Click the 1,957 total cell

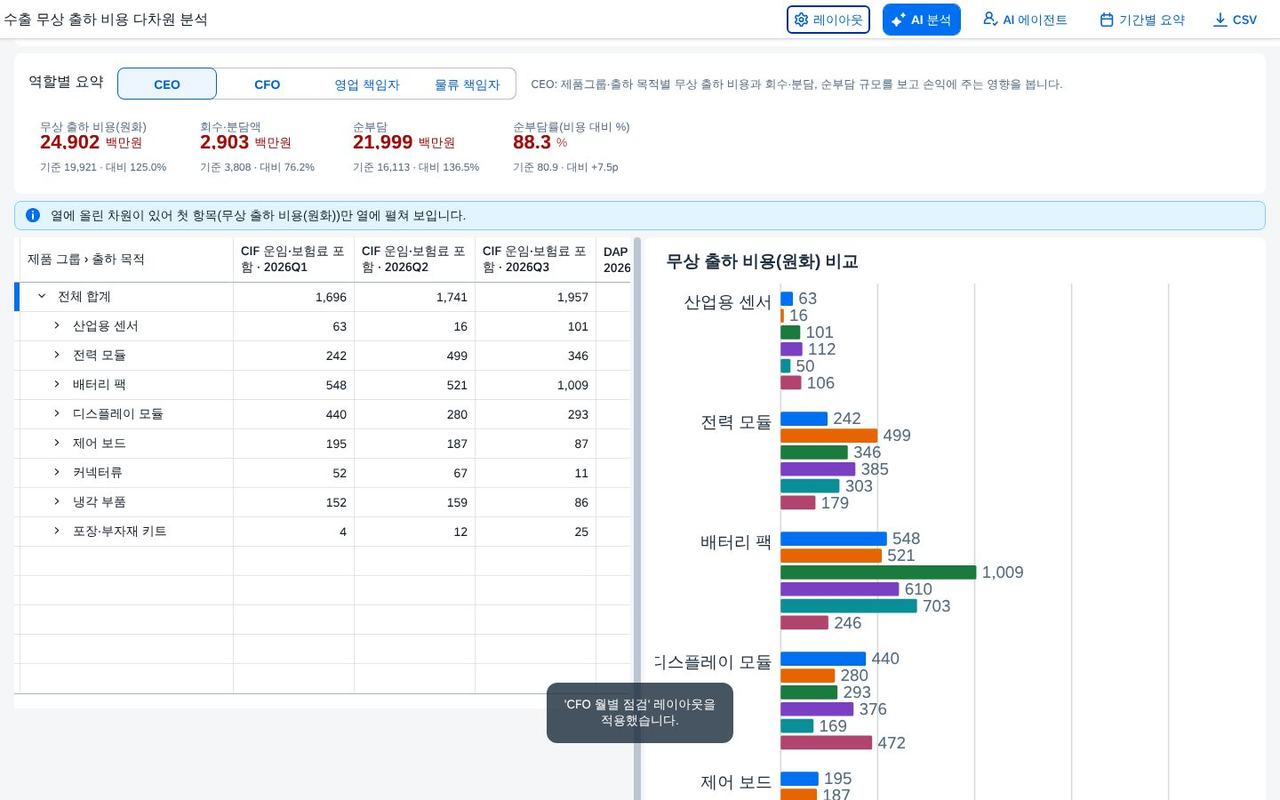pos(536,297)
